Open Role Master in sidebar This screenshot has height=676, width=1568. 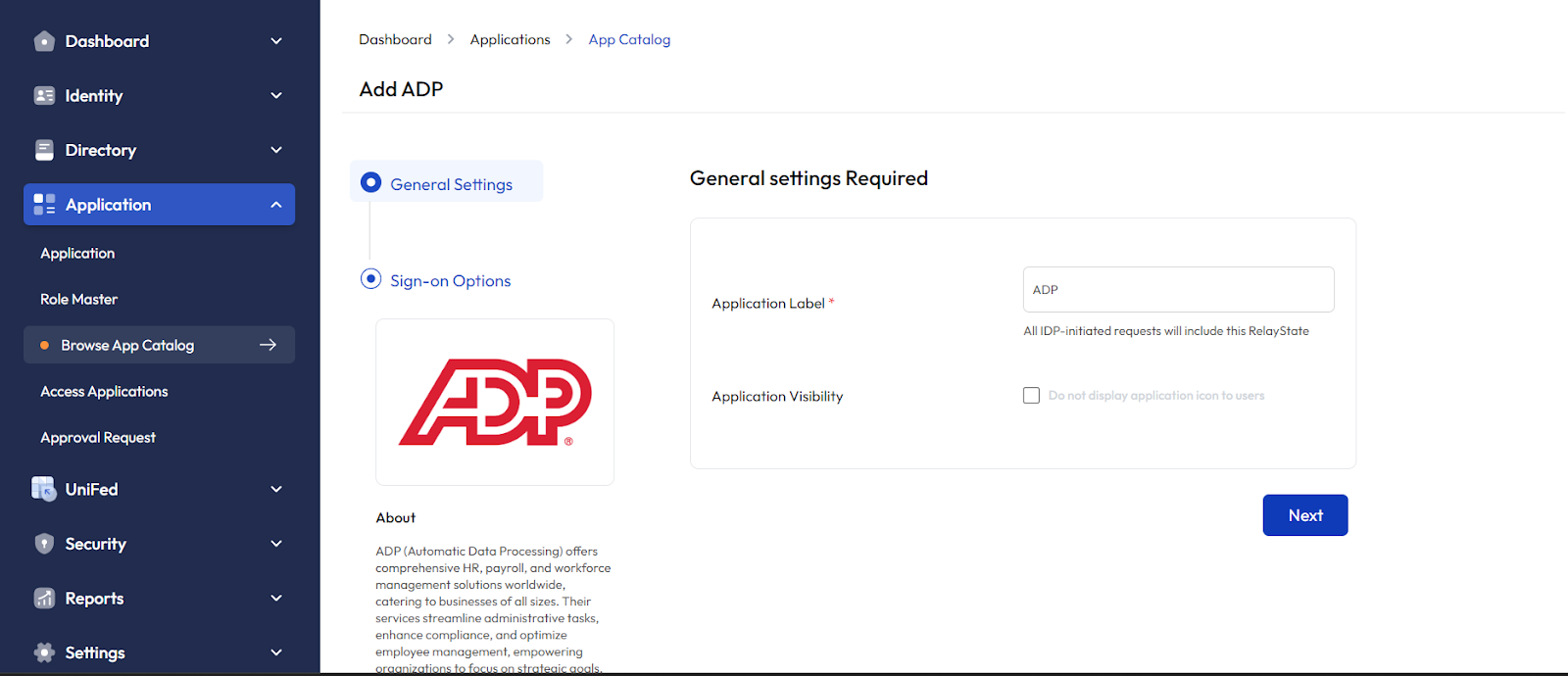pyautogui.click(x=78, y=299)
